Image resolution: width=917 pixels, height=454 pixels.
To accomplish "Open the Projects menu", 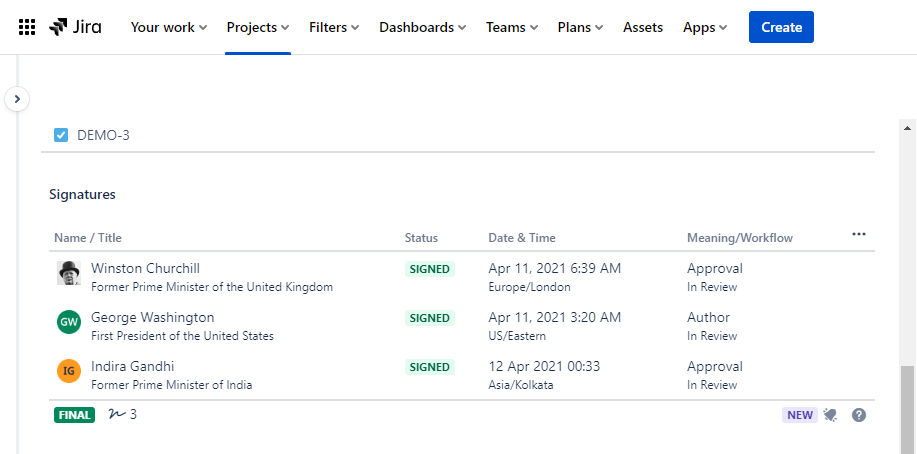I will click(x=257, y=27).
